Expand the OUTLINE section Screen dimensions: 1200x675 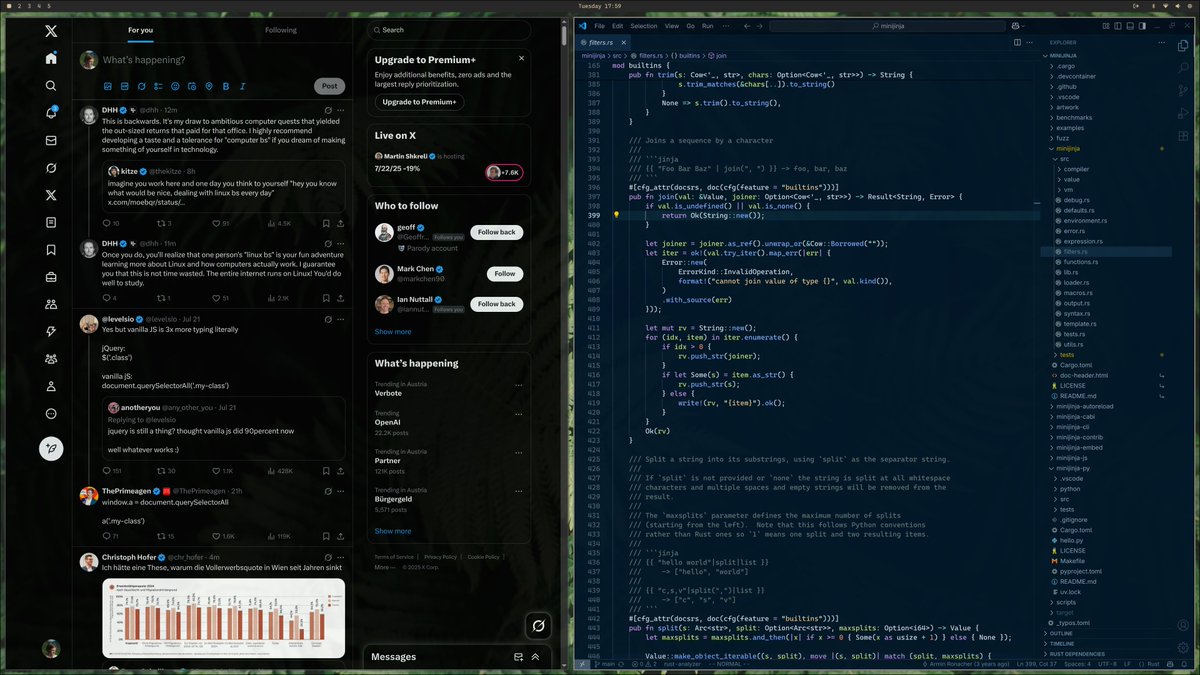(1108, 633)
